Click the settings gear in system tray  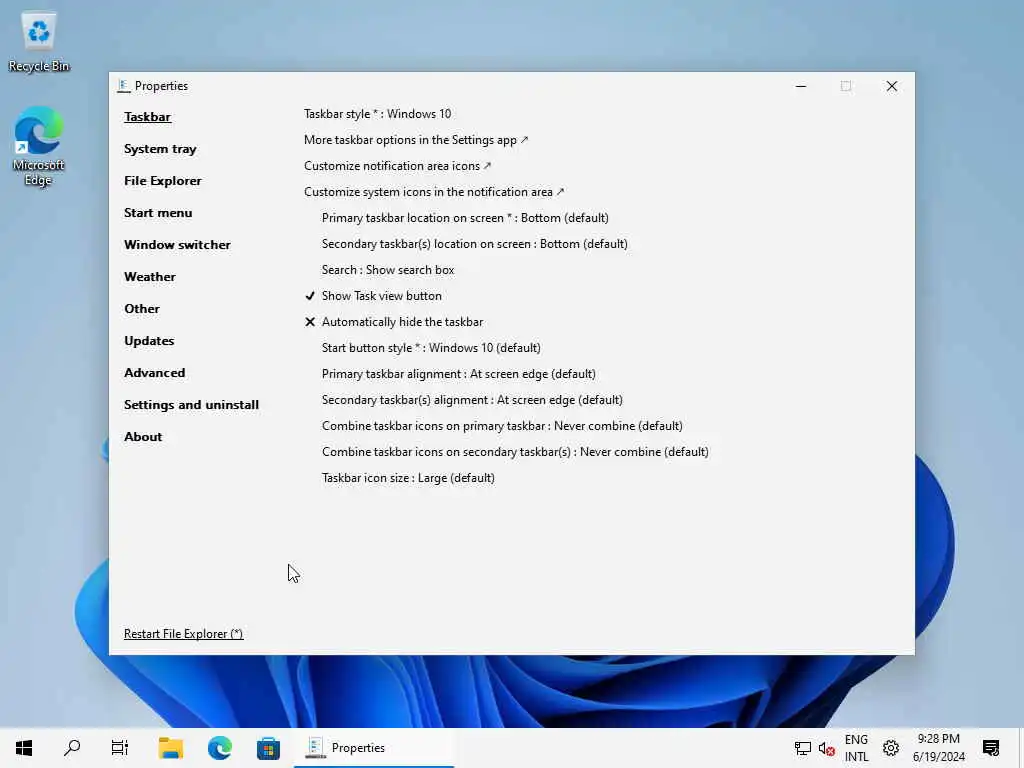click(x=891, y=748)
